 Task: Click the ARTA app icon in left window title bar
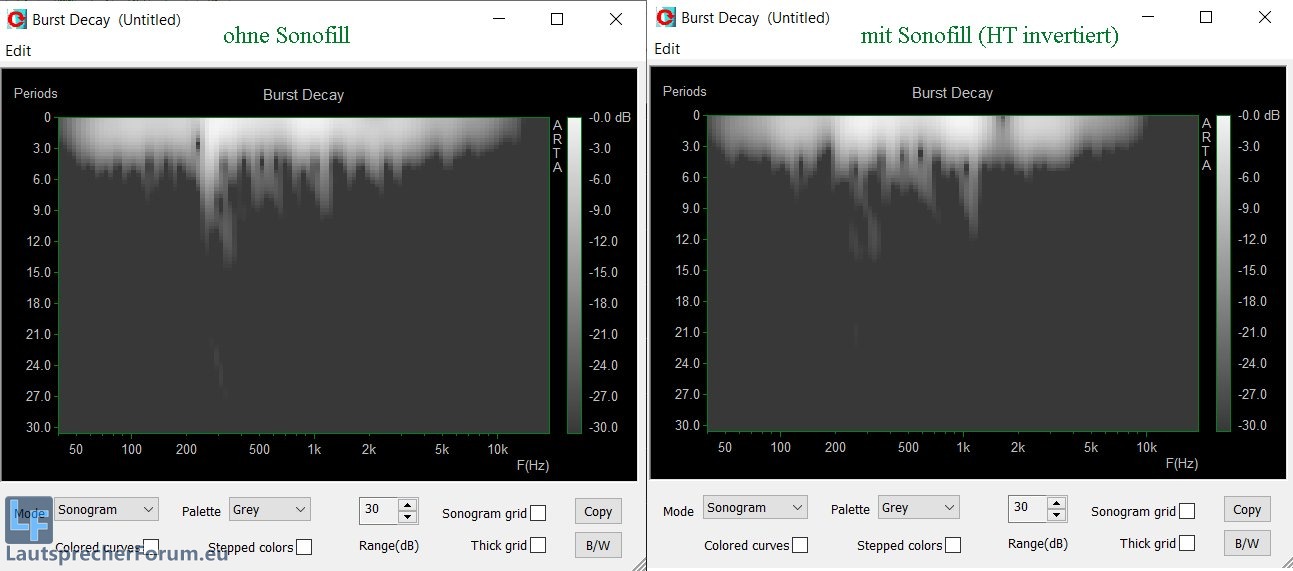tap(16, 19)
